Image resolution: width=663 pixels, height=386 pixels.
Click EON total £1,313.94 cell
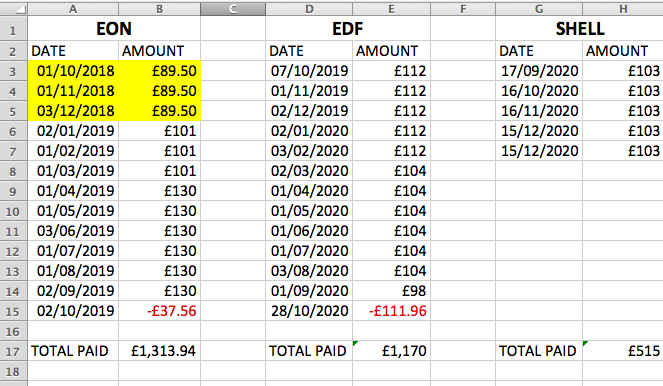[159, 351]
